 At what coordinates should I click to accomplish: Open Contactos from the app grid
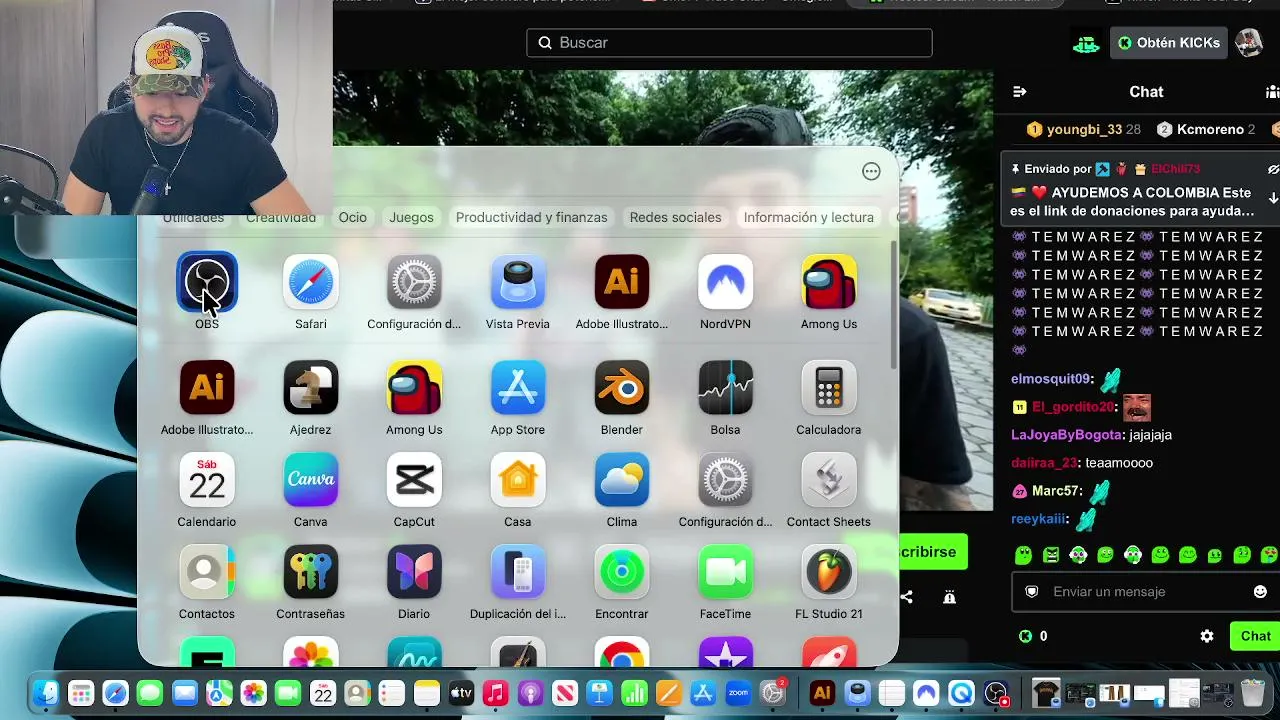[207, 572]
